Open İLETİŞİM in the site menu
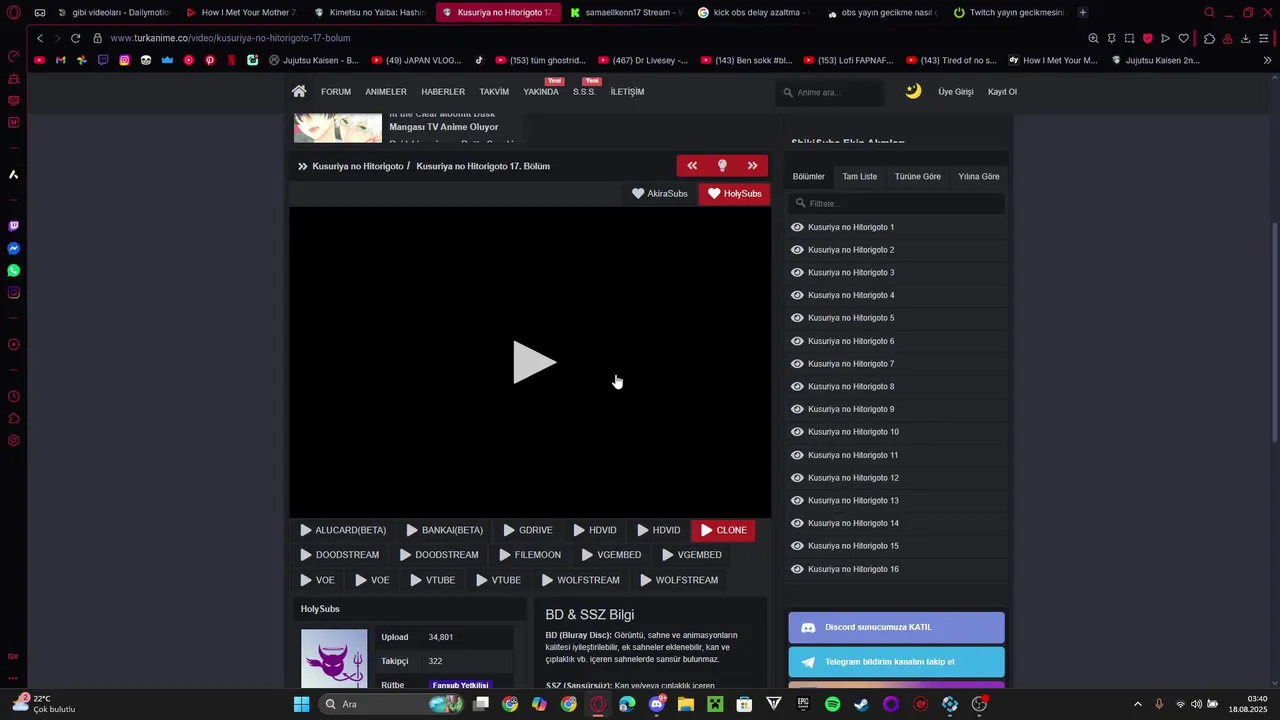This screenshot has width=1280, height=720. 627,92
